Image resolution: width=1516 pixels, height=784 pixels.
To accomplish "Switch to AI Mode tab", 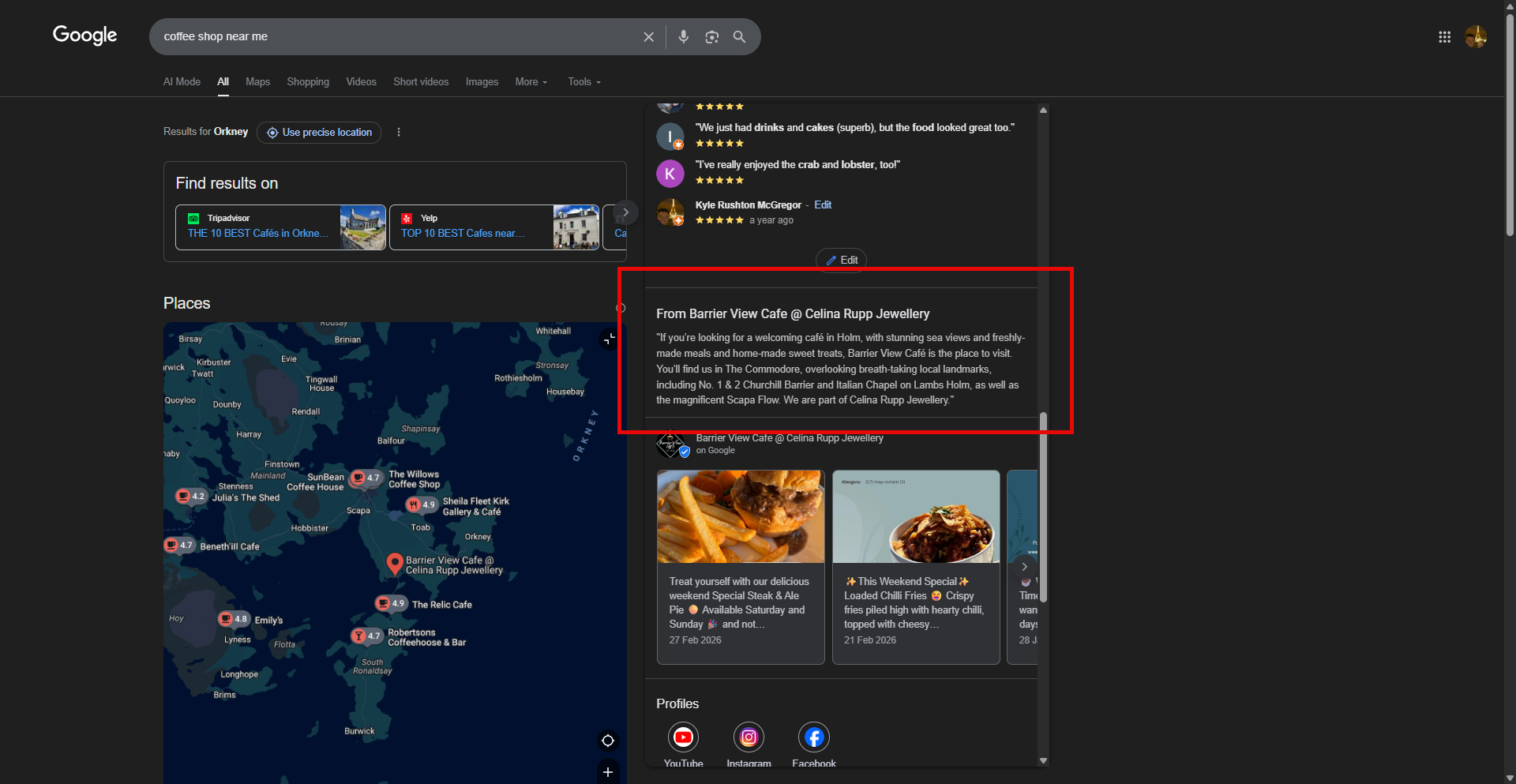I will click(182, 82).
